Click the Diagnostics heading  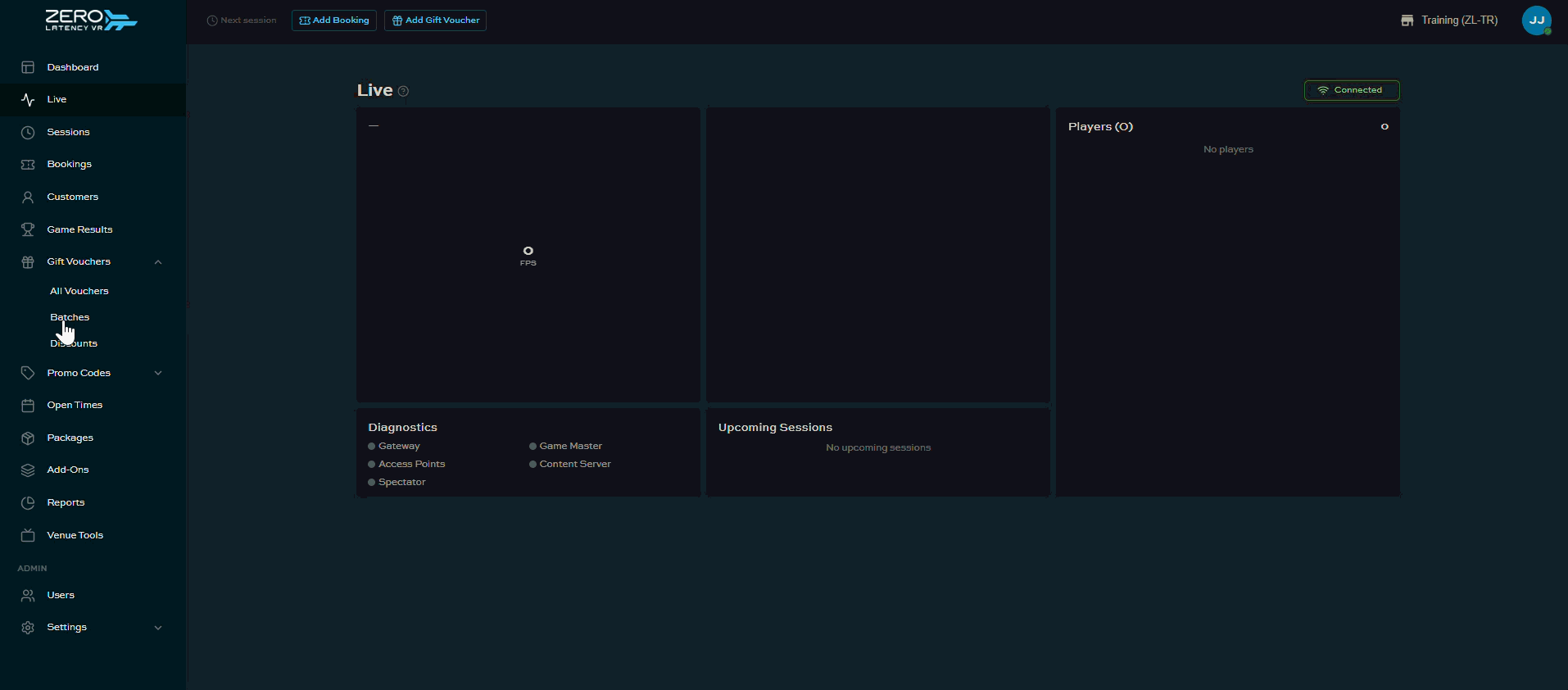(402, 427)
